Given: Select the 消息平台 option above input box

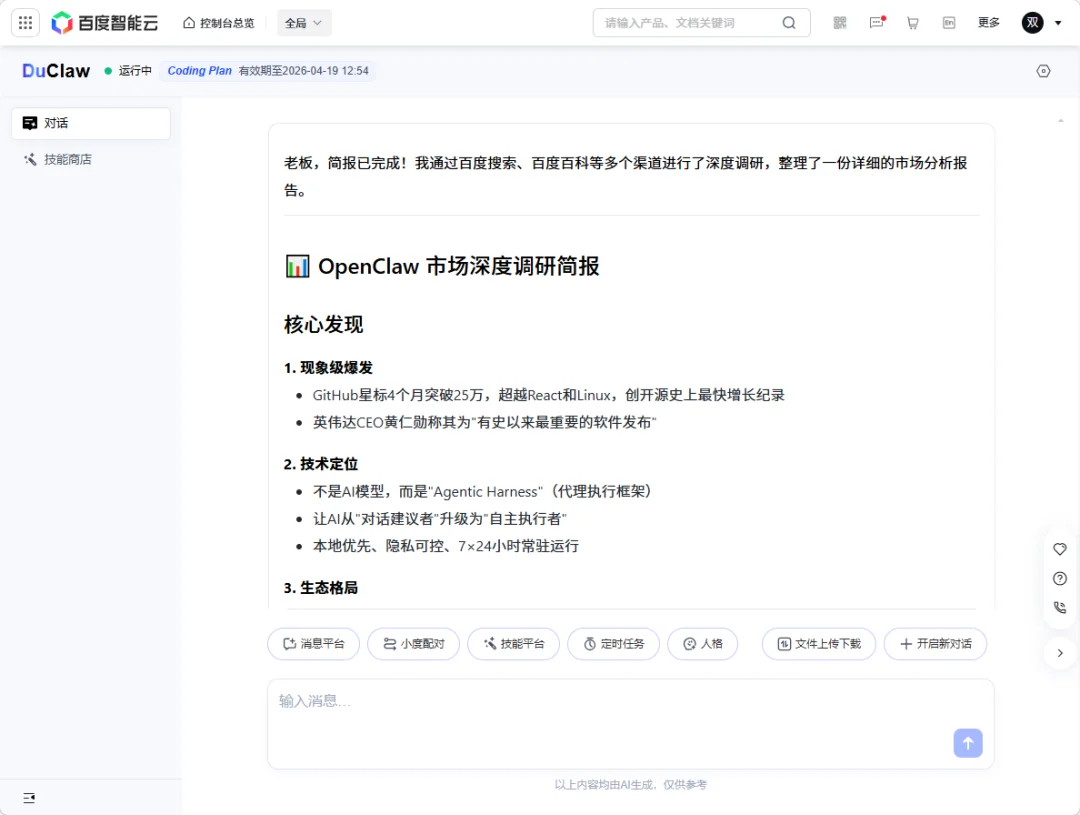Looking at the screenshot, I should (313, 644).
